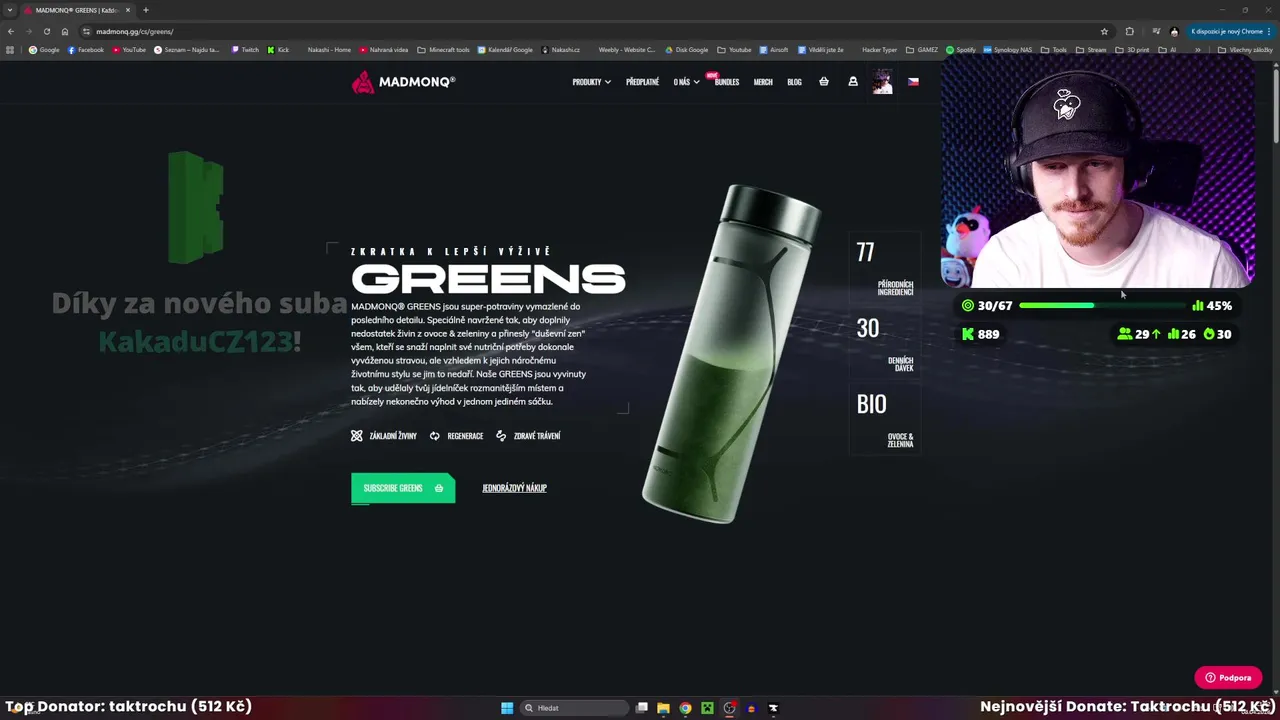Image resolution: width=1280 pixels, height=720 pixels.
Task: Close the MADMONQ GREENS tab
Action: click(x=128, y=10)
